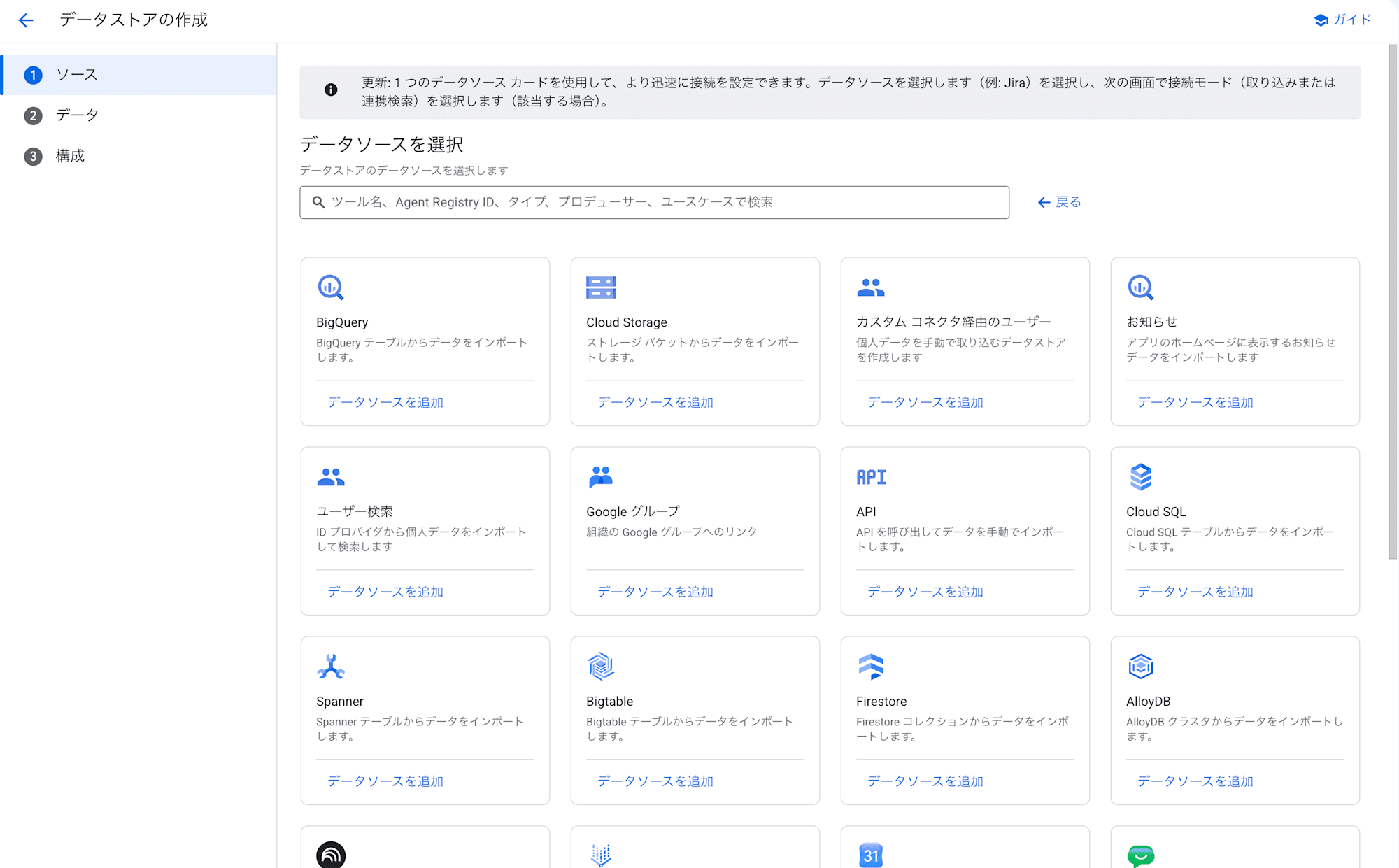Click the BigQuery card icon
The image size is (1399, 868).
point(331,287)
